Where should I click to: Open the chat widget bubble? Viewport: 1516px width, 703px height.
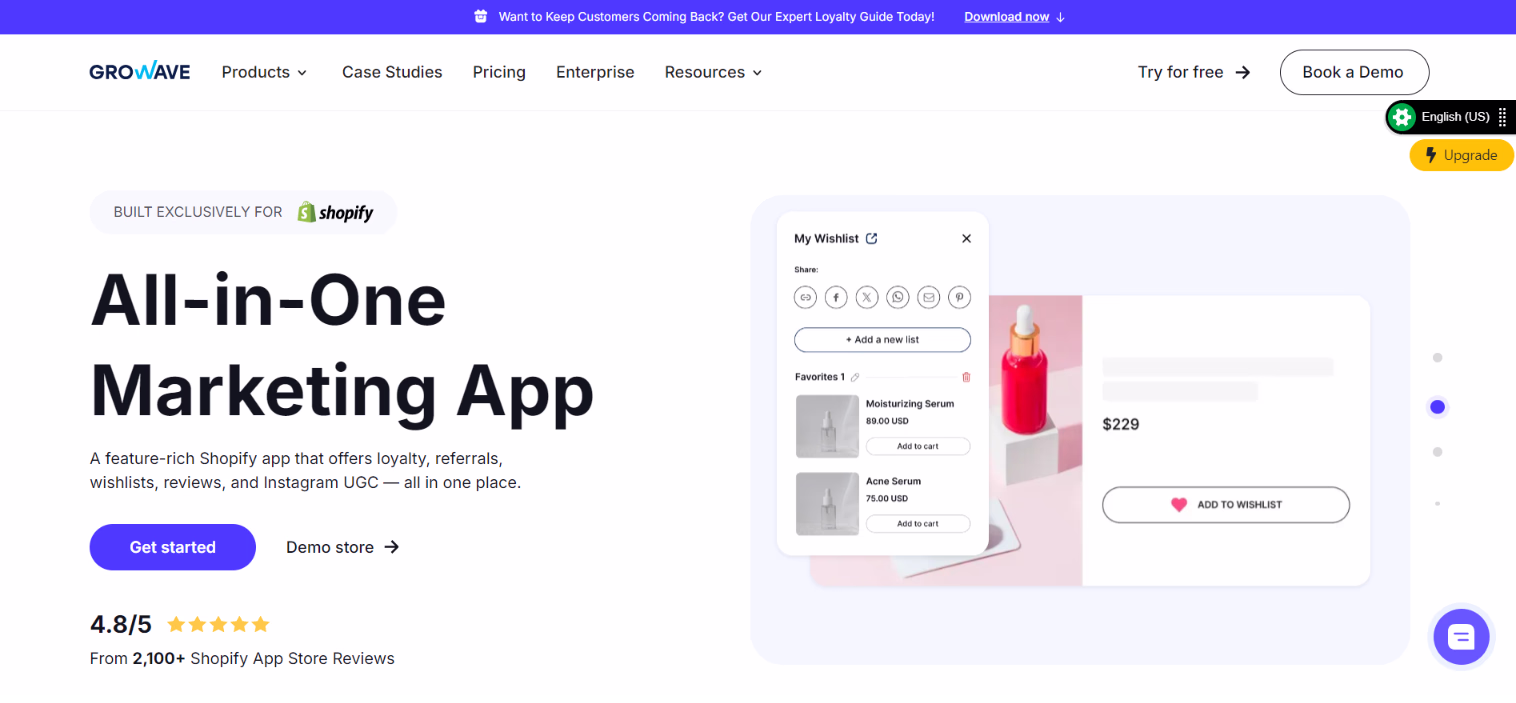pyautogui.click(x=1461, y=636)
